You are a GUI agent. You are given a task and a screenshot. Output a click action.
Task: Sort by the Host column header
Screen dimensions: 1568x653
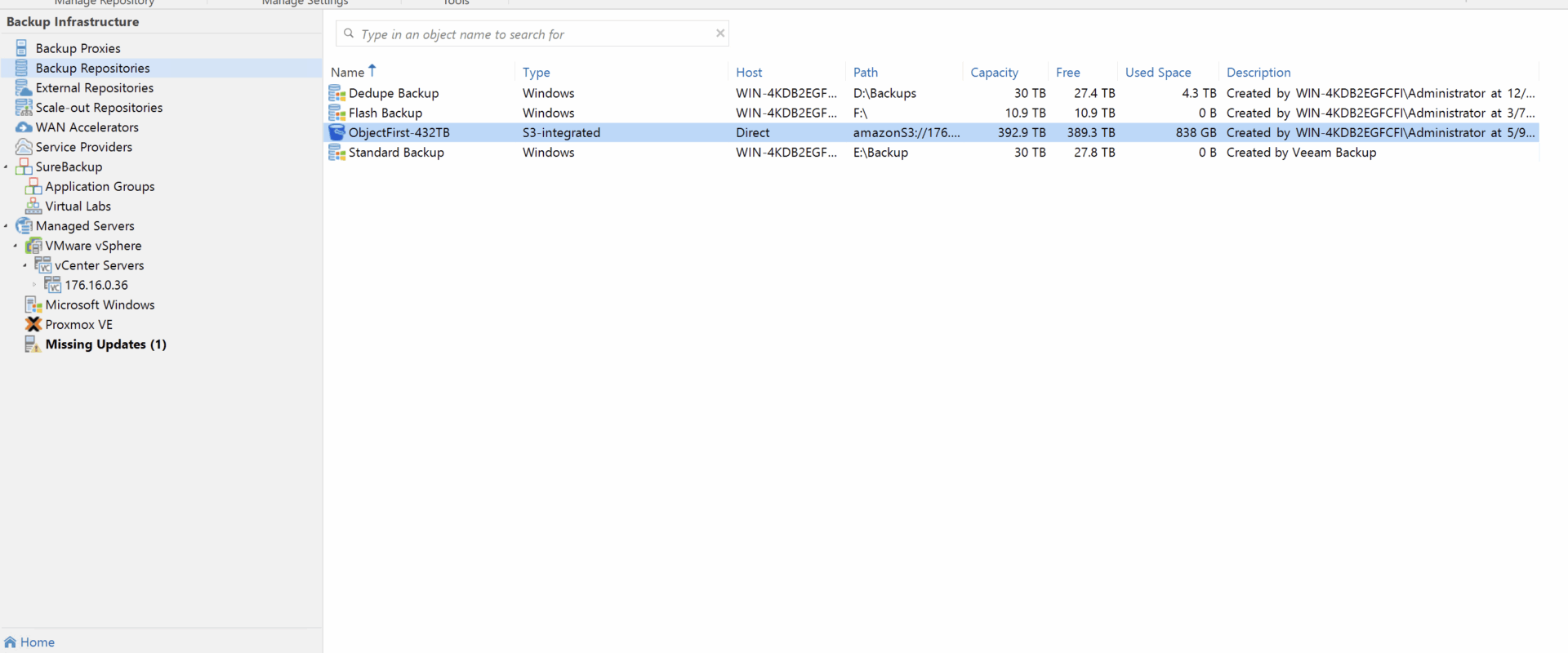tap(749, 72)
